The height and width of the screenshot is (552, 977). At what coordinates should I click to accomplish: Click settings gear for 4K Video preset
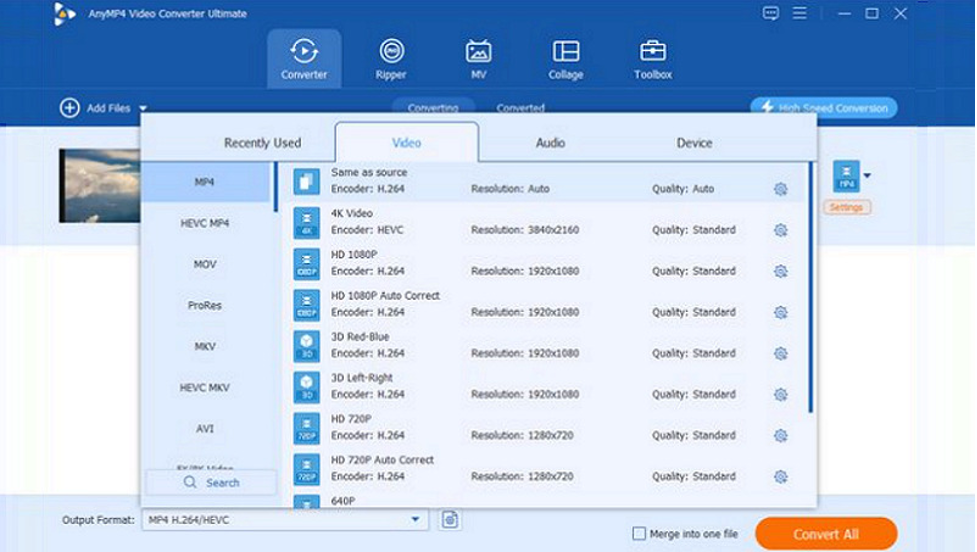click(780, 230)
